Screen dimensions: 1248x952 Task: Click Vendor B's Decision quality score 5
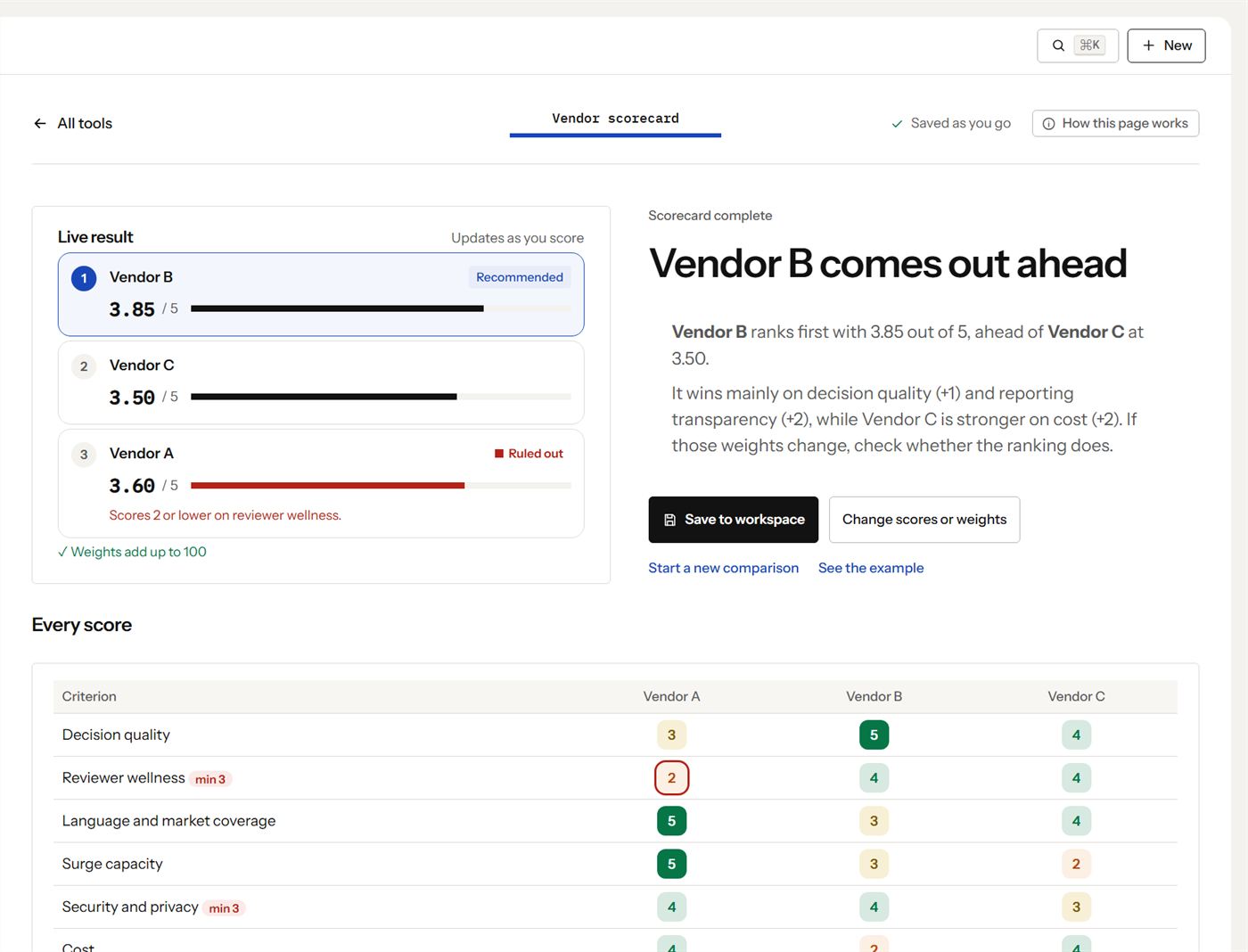pos(874,735)
